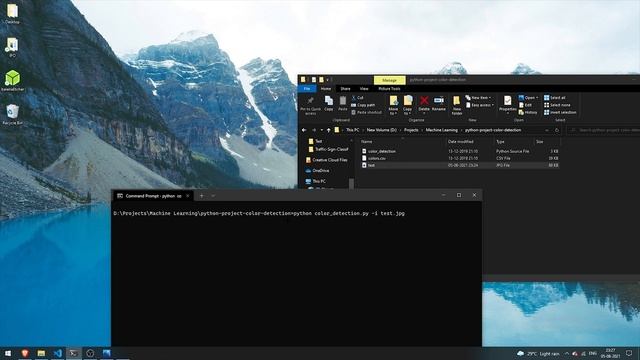Select the green cube desktop shortcut
The height and width of the screenshot is (360, 640).
coord(13,80)
